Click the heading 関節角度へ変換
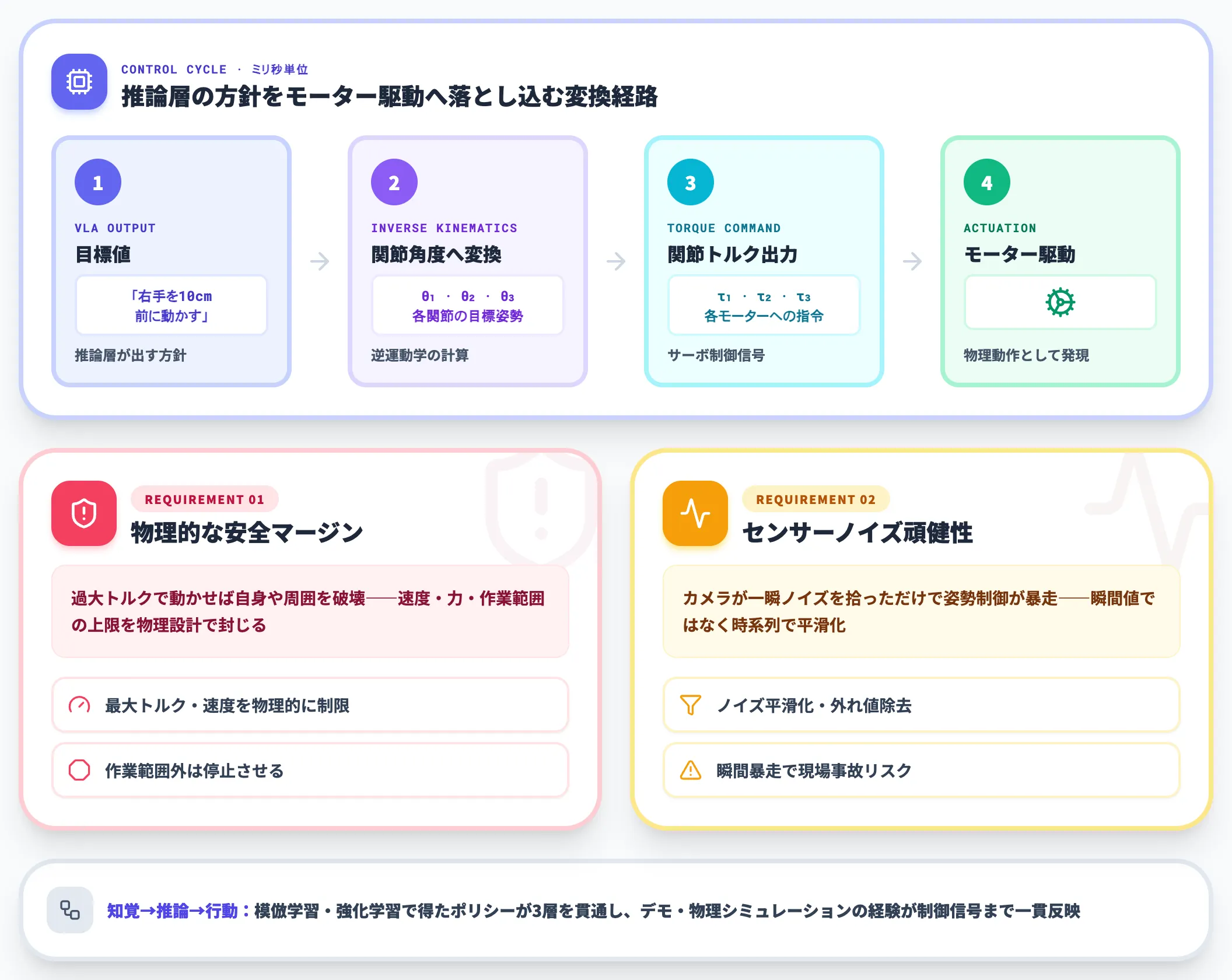 436,254
